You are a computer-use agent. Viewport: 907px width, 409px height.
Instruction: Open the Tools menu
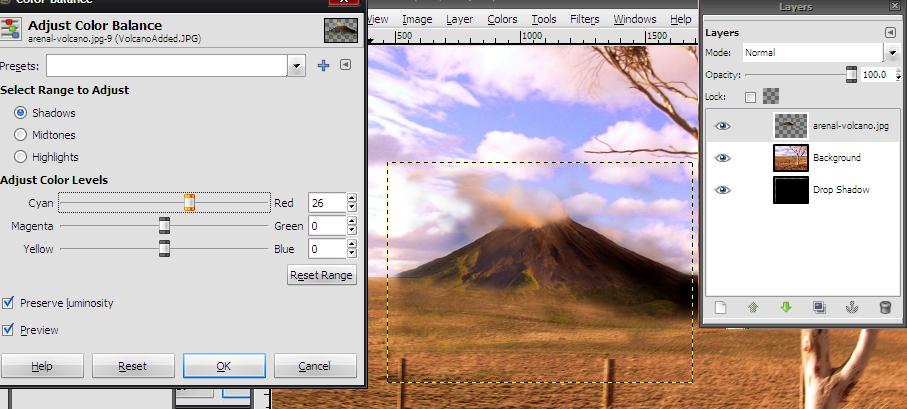click(x=544, y=19)
